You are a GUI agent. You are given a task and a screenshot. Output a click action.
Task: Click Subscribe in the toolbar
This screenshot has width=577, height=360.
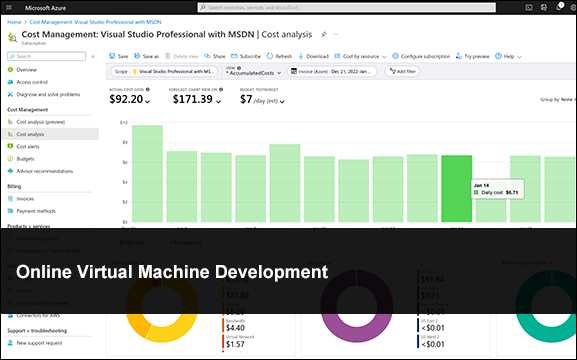[x=246, y=56]
